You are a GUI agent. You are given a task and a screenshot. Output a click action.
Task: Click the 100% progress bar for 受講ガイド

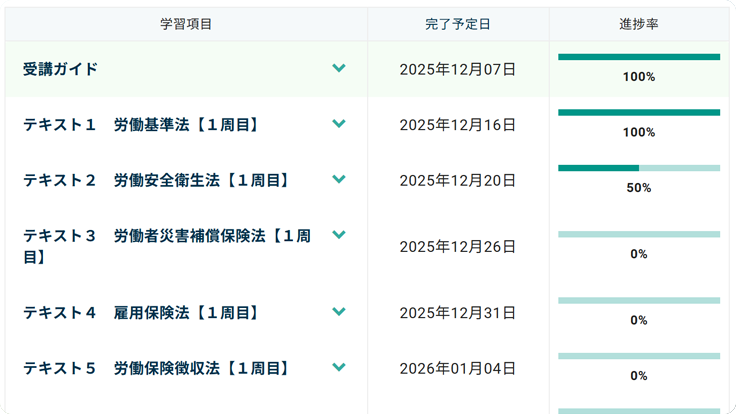[638, 57]
